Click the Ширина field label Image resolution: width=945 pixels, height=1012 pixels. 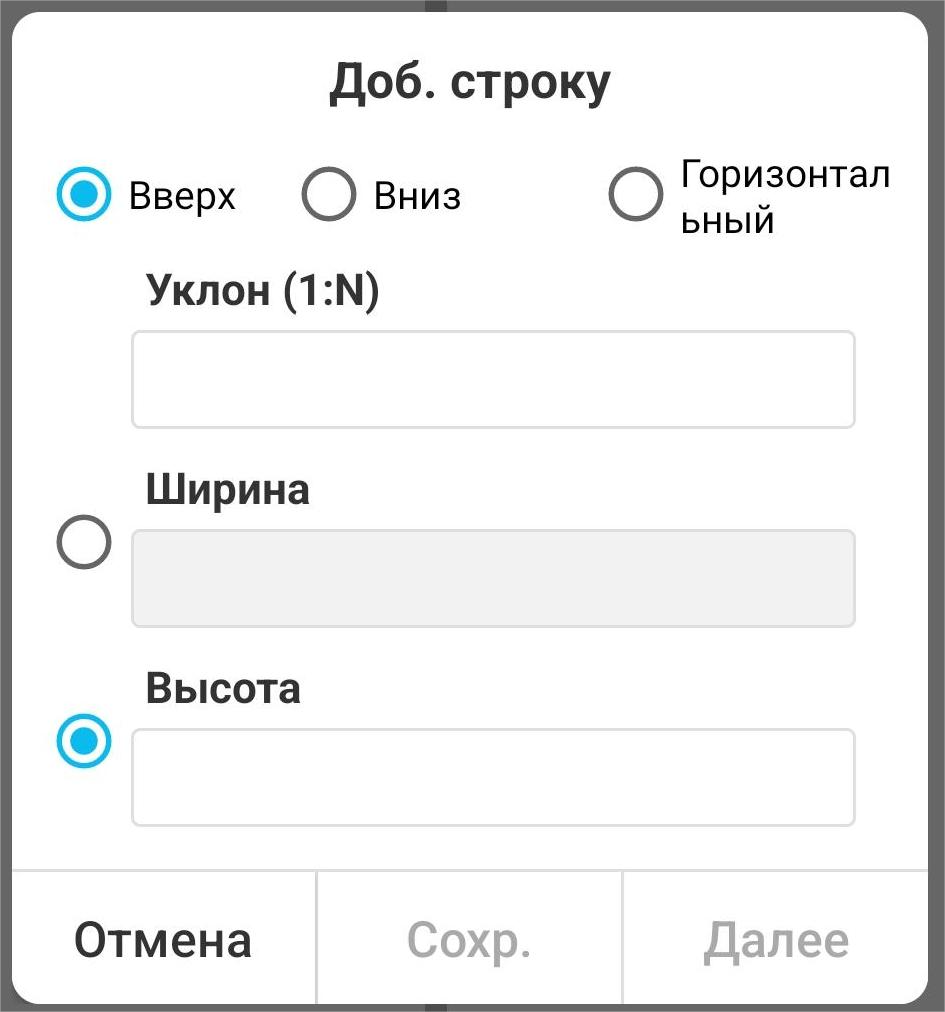click(228, 490)
